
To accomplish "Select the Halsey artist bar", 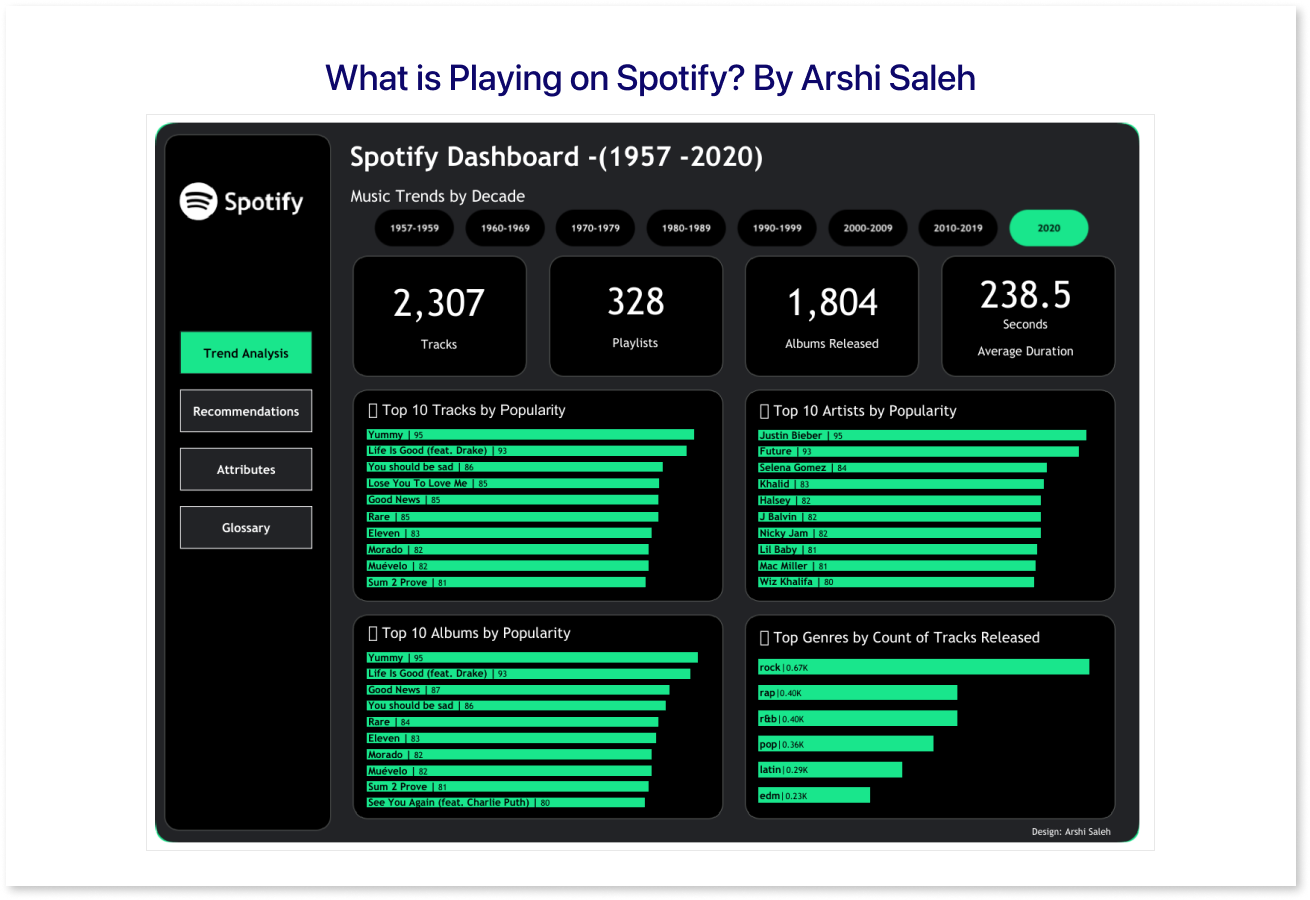I will pos(899,501).
